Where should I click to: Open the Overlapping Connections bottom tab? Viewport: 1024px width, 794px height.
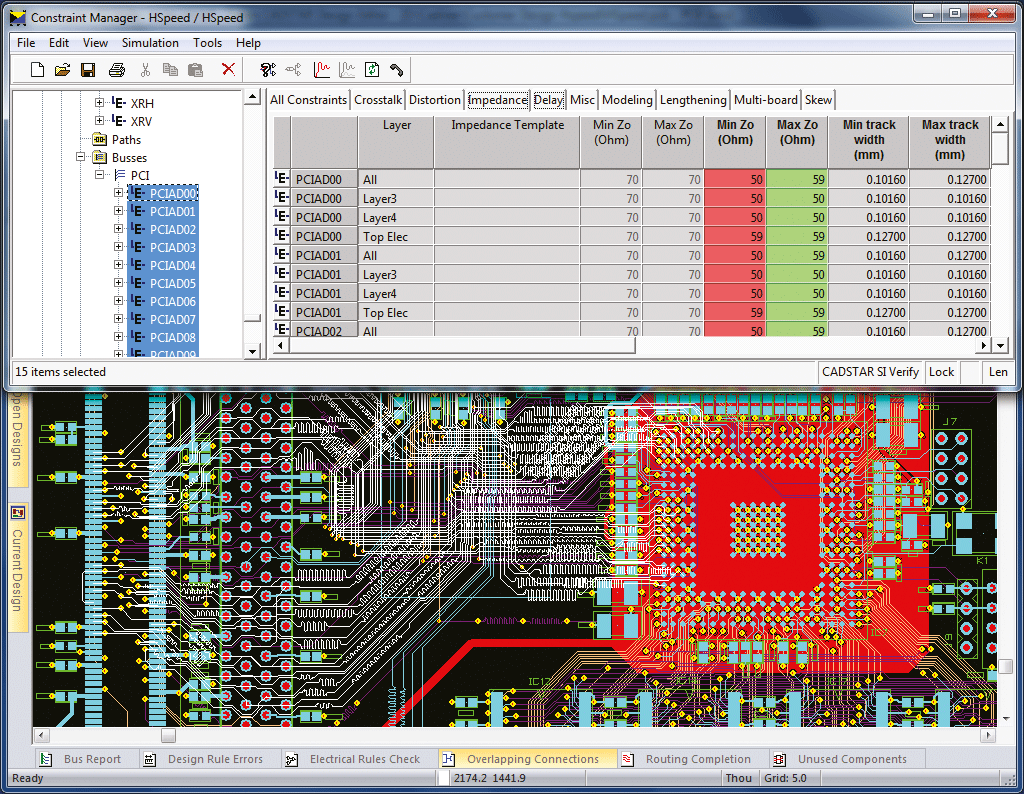pyautogui.click(x=528, y=759)
